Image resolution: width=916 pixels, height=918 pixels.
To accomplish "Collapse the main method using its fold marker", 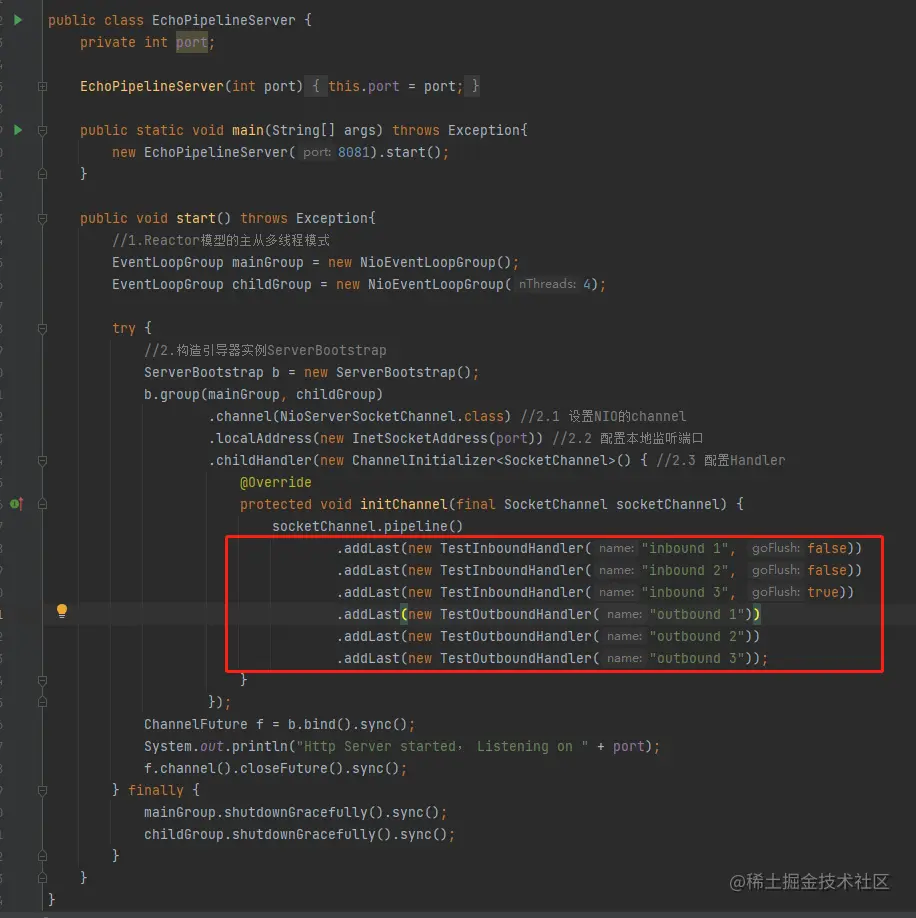I will pos(43,131).
